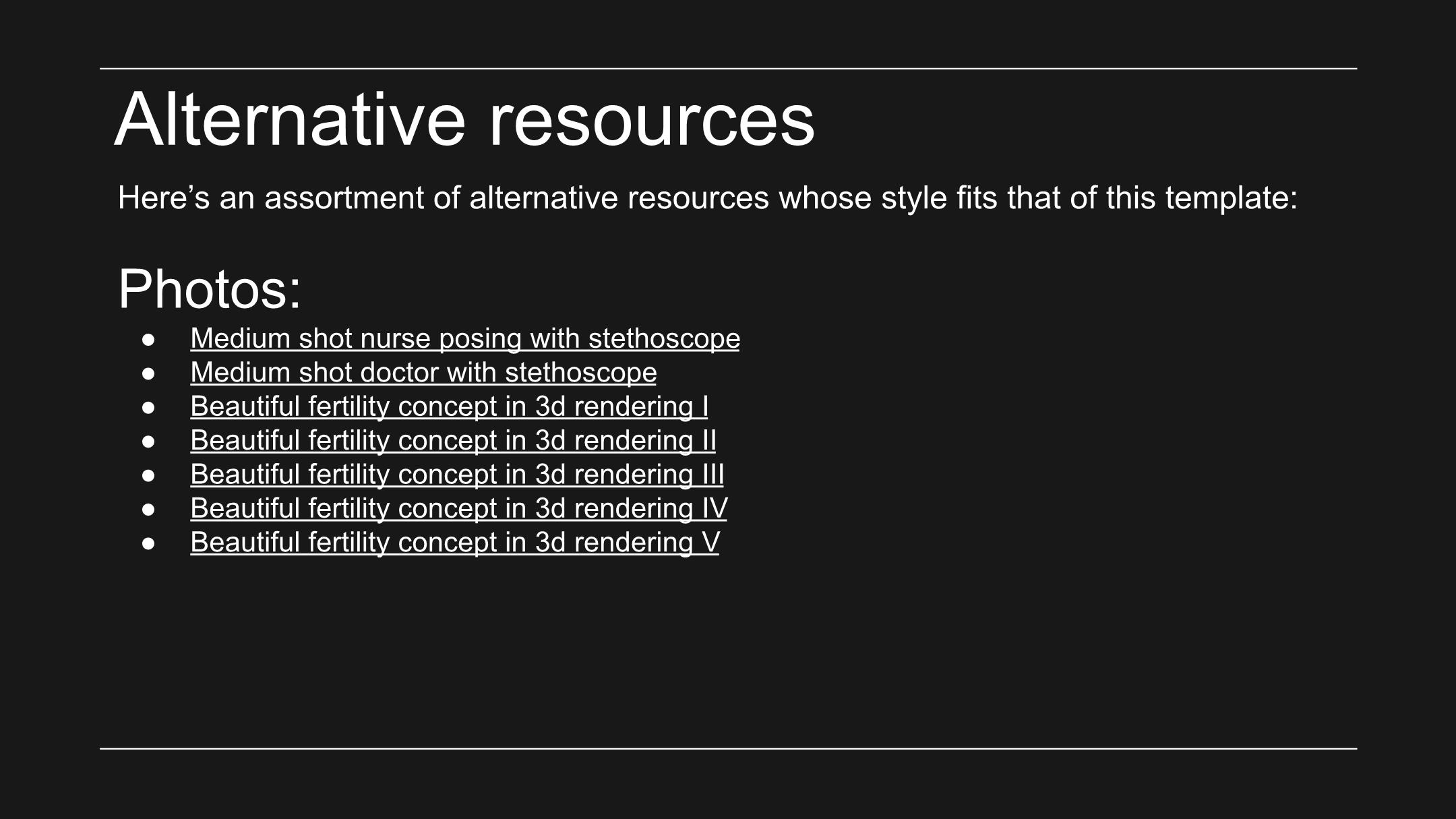Open fertility concept 3d rendering II link

pos(453,440)
